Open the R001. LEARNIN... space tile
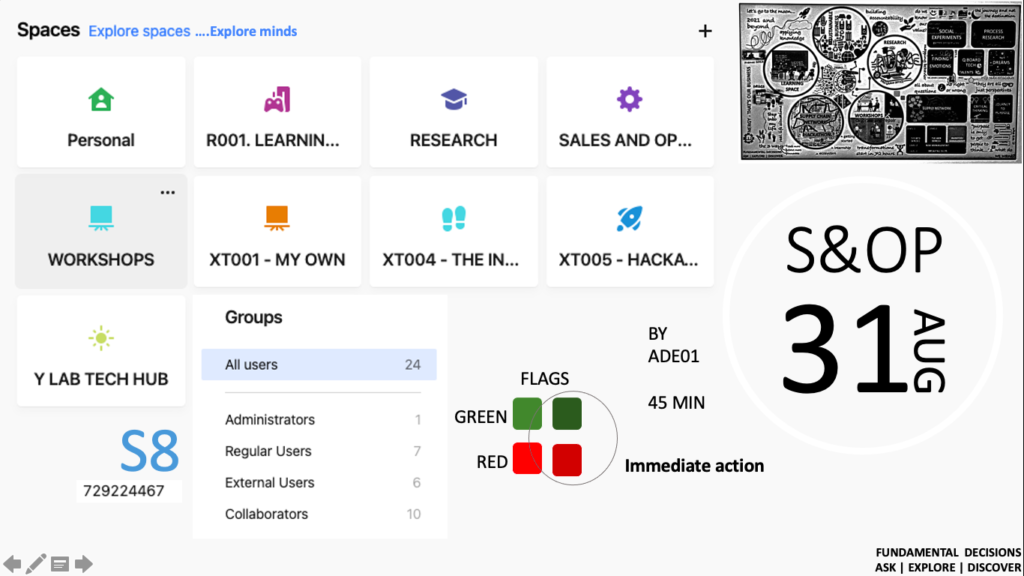Image resolution: width=1024 pixels, height=576 pixels. [x=277, y=112]
